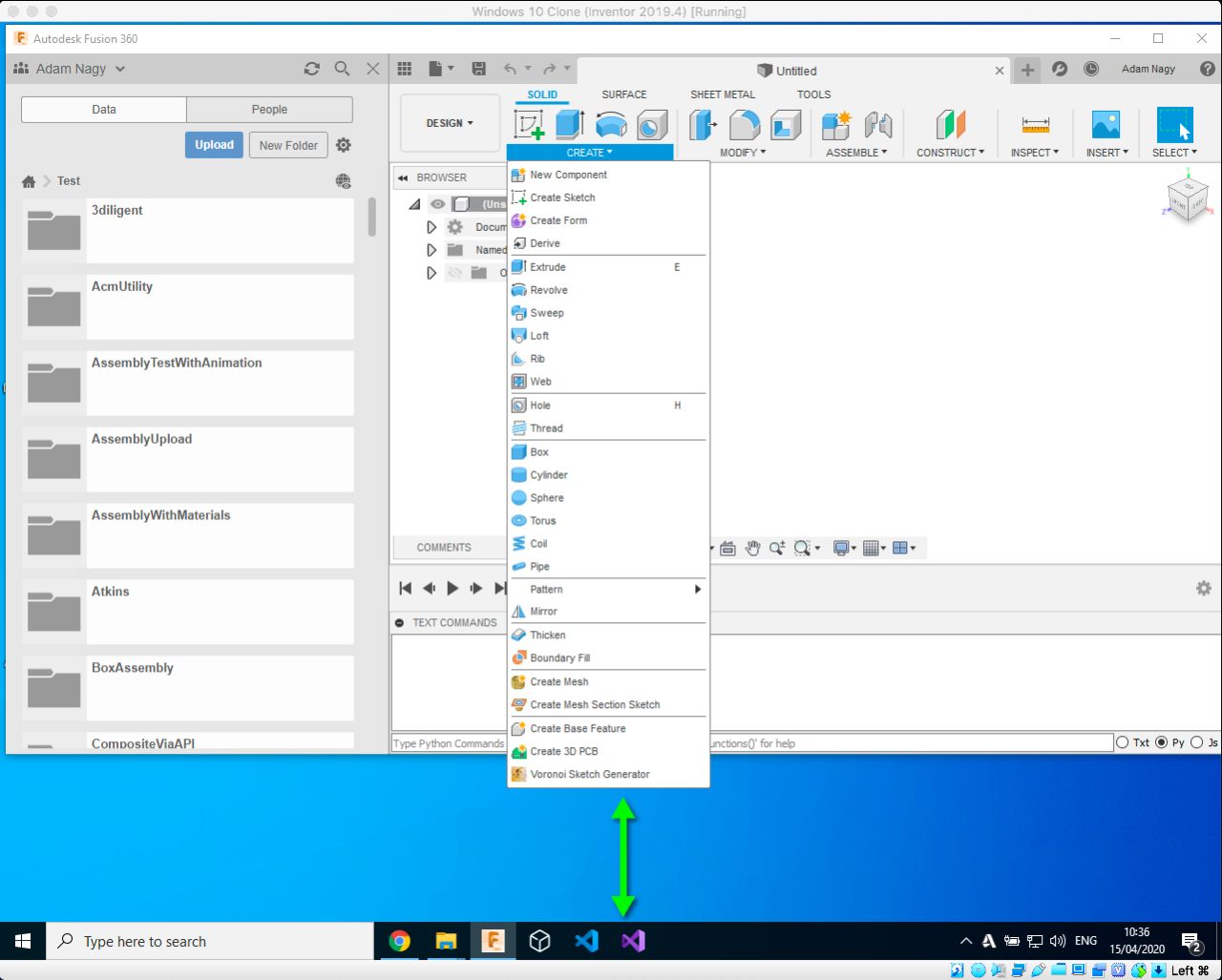Open the INSPECT dropdown
Screen dimensions: 1222x980
pyautogui.click(x=1035, y=153)
